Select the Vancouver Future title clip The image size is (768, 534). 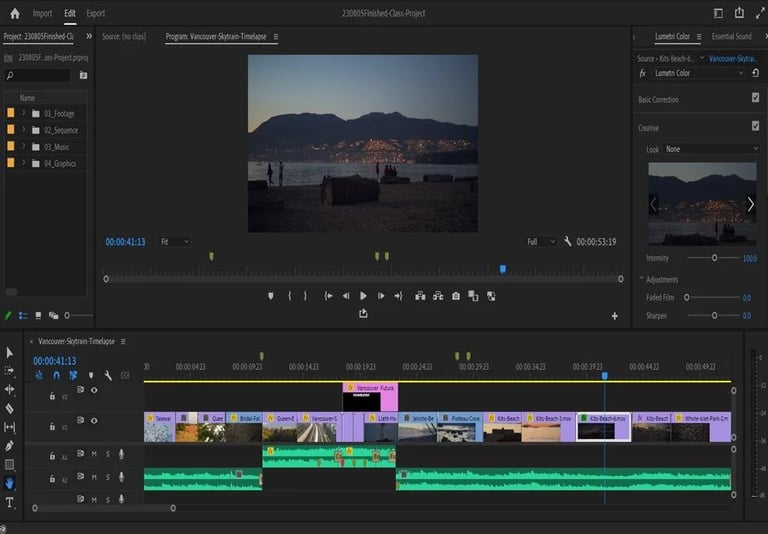(x=370, y=388)
